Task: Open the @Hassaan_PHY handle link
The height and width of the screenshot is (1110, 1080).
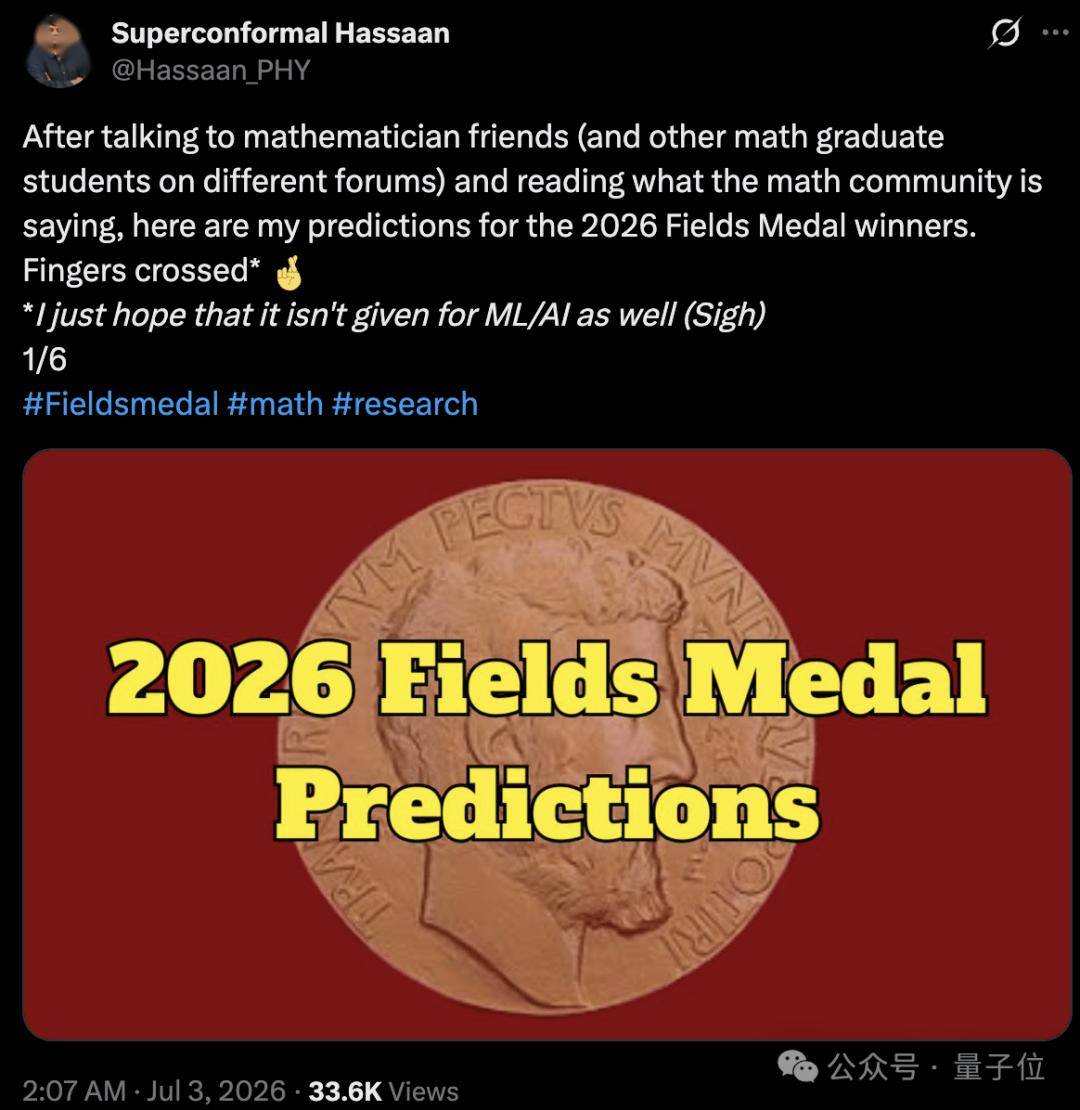Action: pyautogui.click(x=211, y=70)
